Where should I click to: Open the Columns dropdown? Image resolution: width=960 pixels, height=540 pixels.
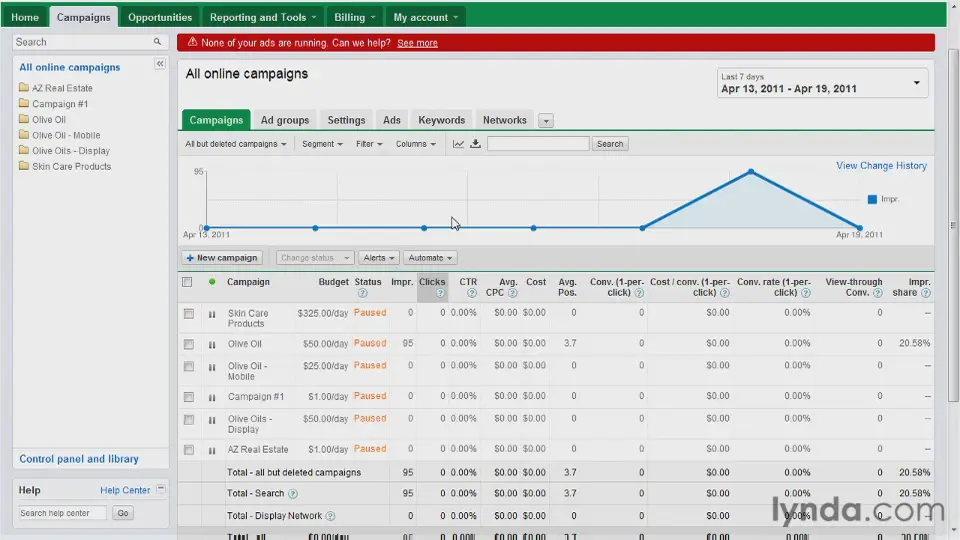coord(416,144)
